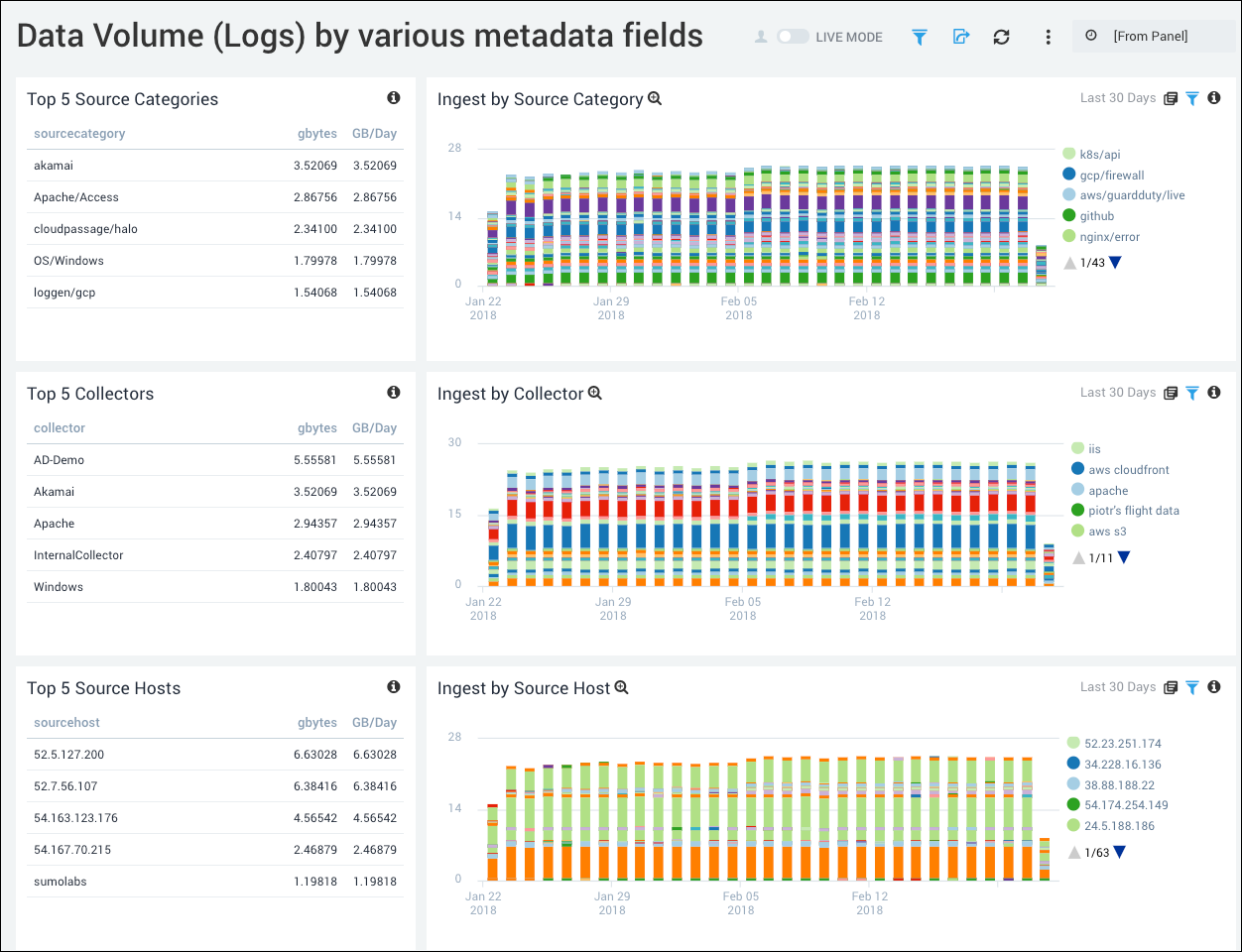Click the share/export icon in the header
Image resolution: width=1242 pixels, height=952 pixels.
[960, 36]
